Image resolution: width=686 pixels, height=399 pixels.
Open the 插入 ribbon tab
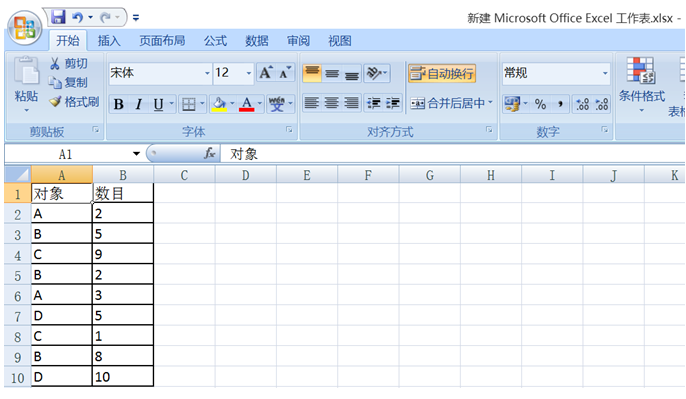click(109, 41)
